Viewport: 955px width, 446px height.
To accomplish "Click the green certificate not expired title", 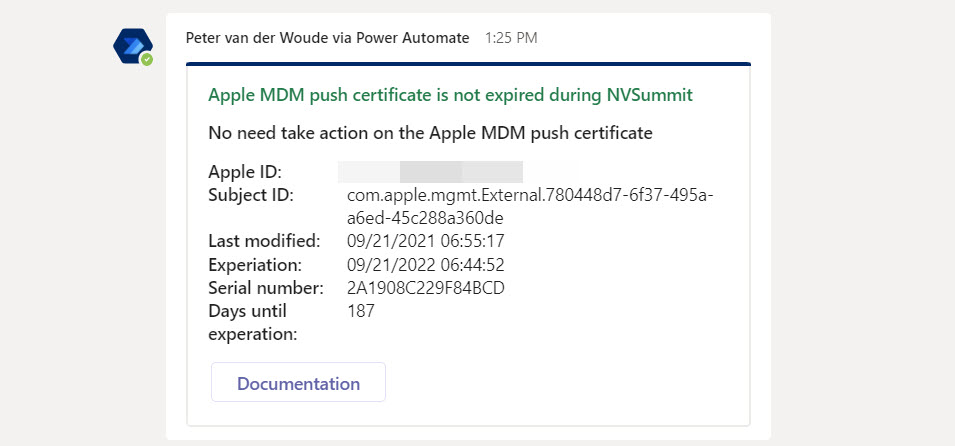I will click(450, 95).
